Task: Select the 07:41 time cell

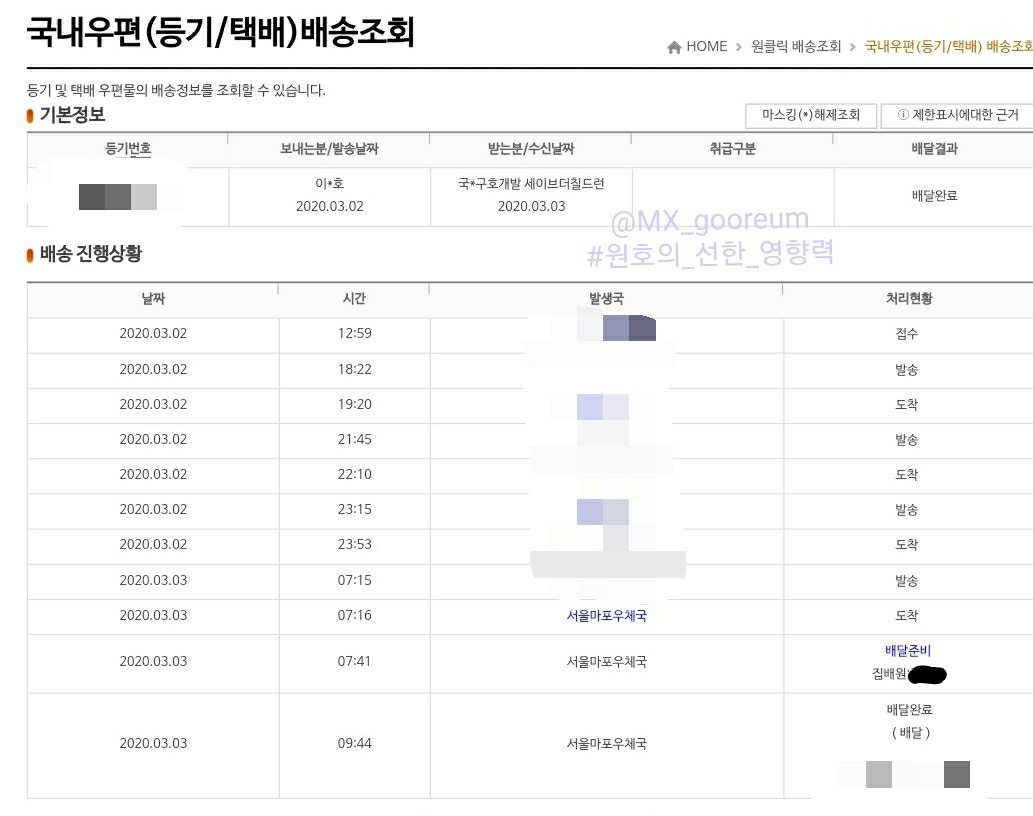Action: (354, 661)
